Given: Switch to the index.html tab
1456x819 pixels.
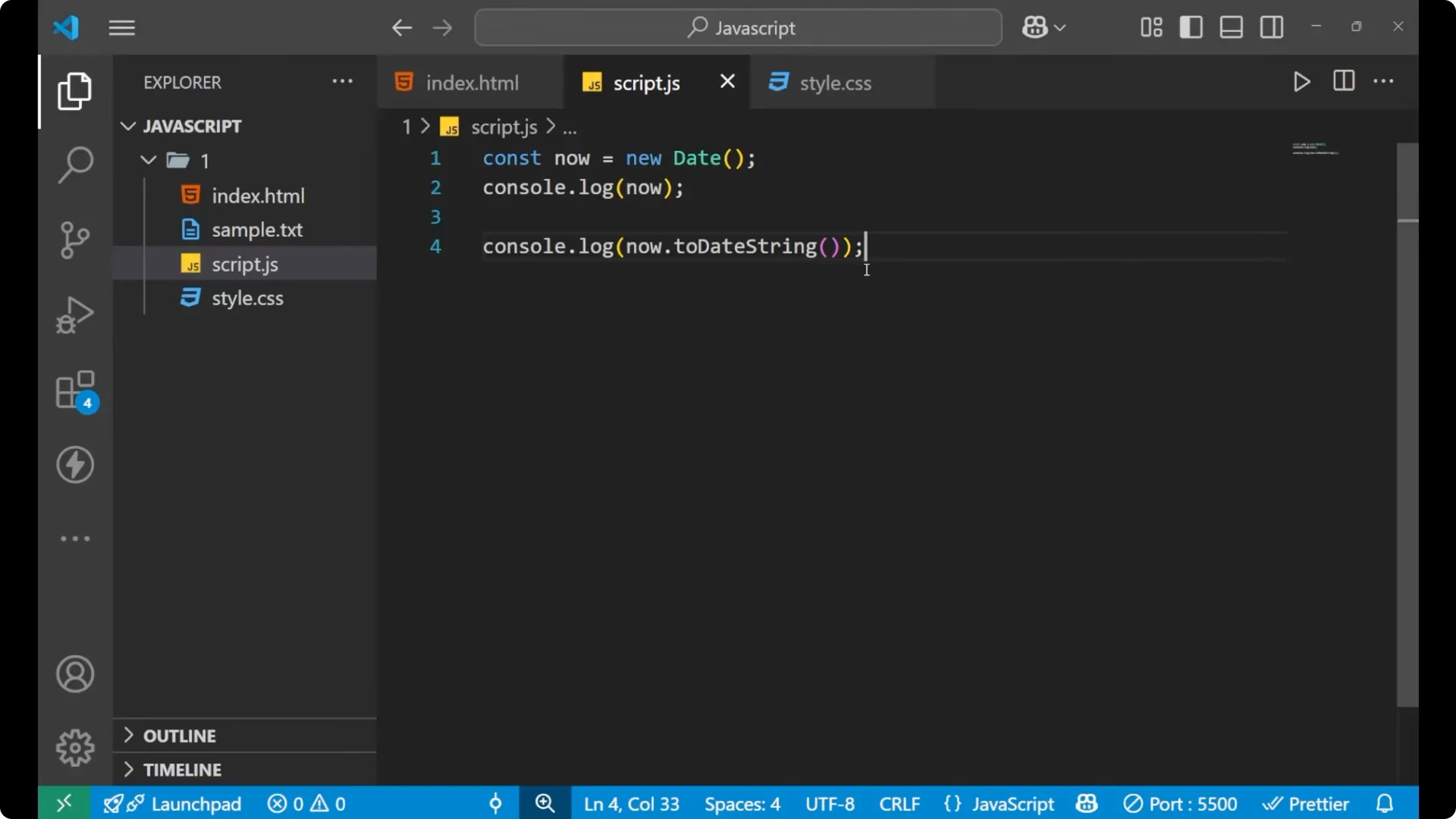Looking at the screenshot, I should coord(471,82).
